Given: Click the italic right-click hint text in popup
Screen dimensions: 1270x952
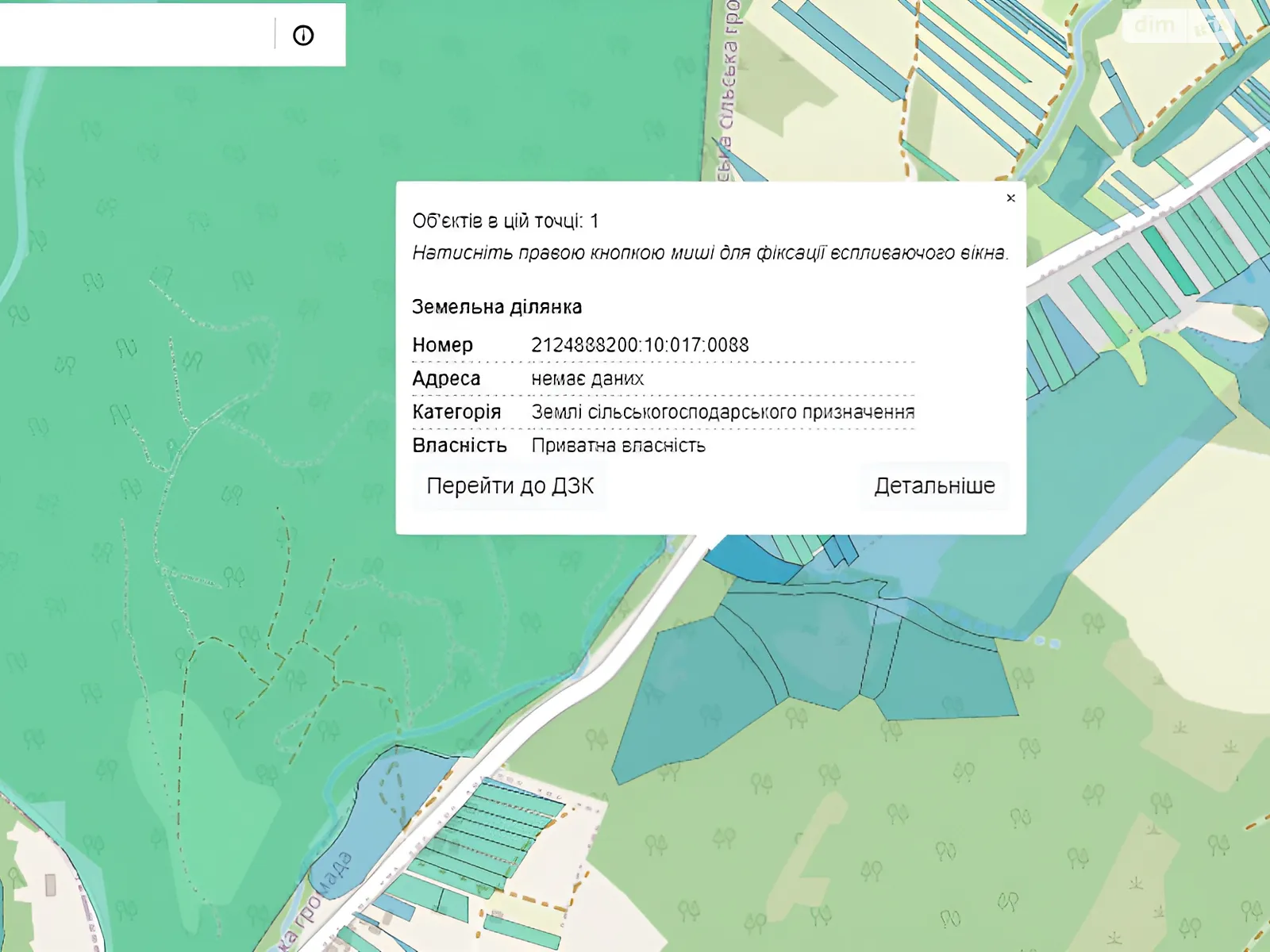Looking at the screenshot, I should [x=710, y=253].
